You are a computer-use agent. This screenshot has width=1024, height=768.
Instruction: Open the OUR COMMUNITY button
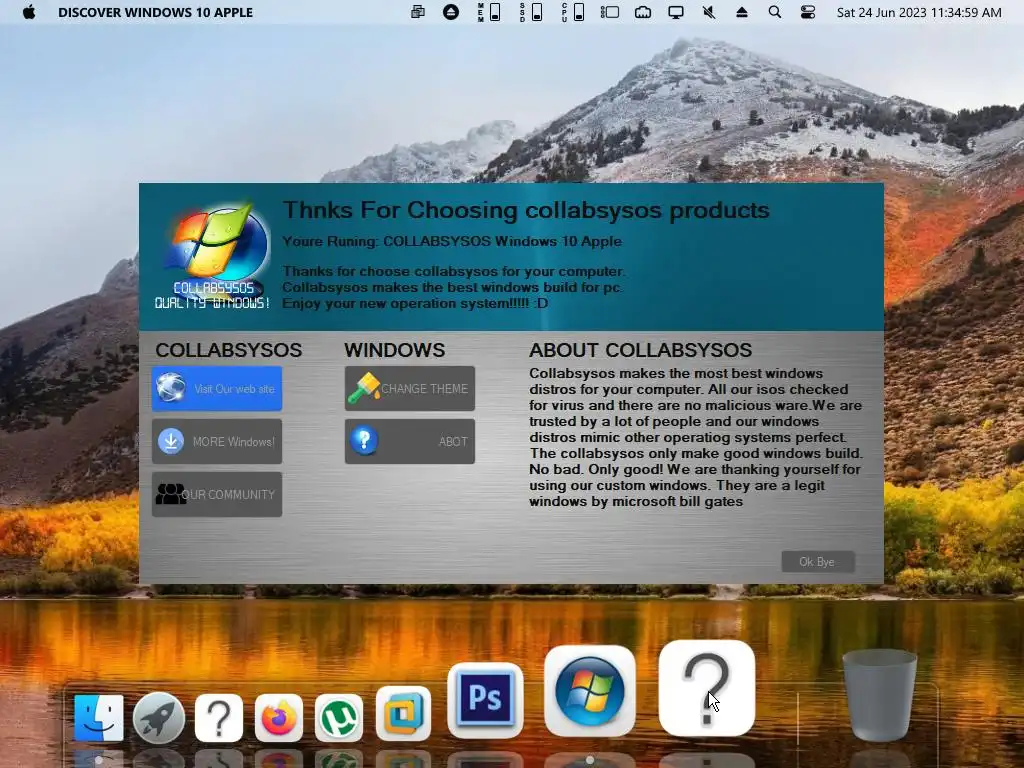coord(217,494)
